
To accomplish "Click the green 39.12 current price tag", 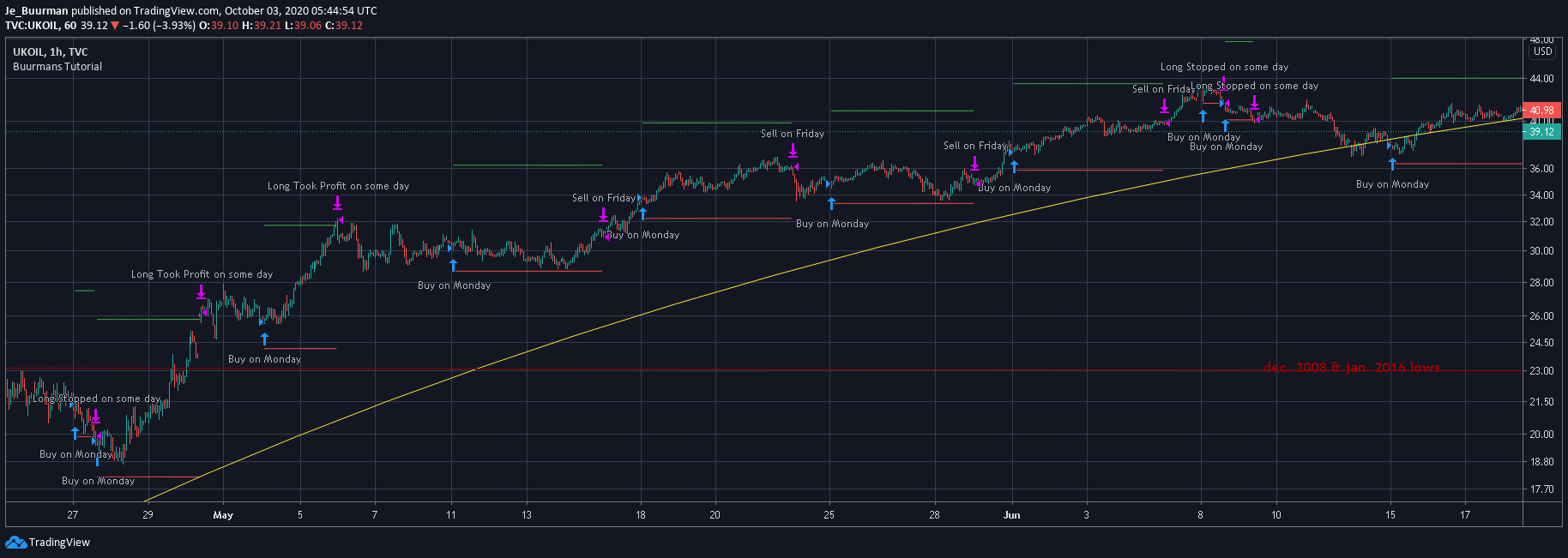I will pyautogui.click(x=1542, y=131).
